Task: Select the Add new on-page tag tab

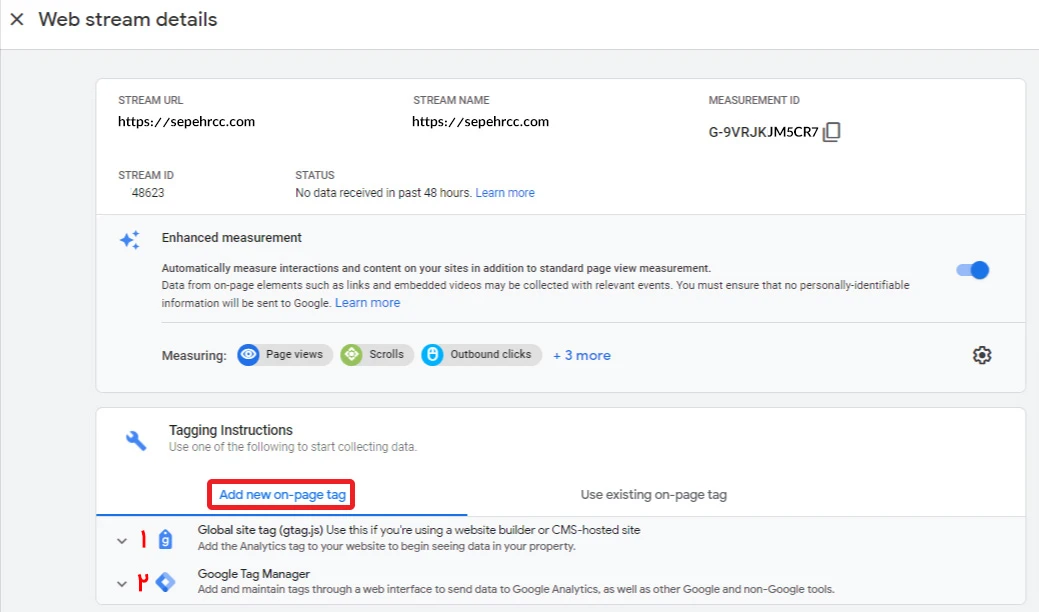Action: click(x=282, y=495)
